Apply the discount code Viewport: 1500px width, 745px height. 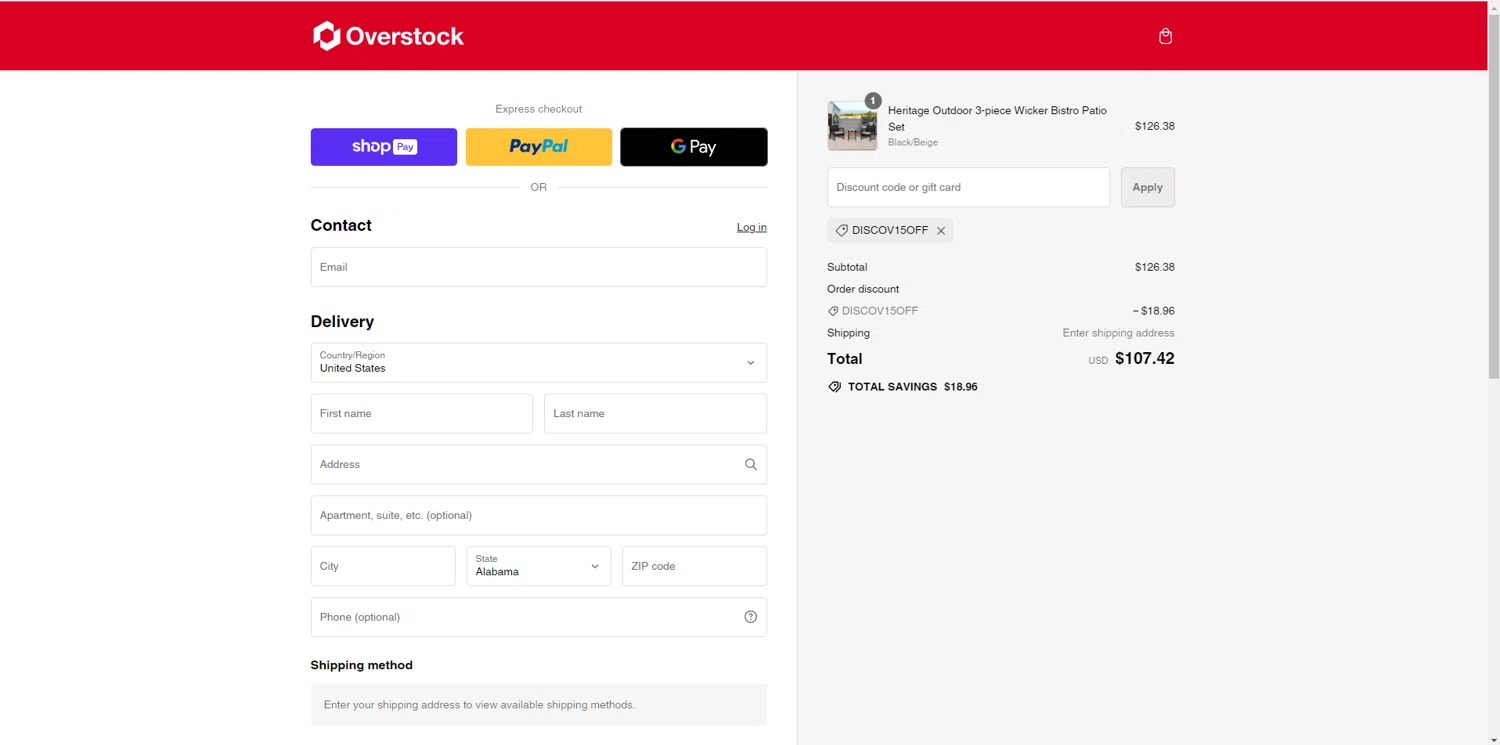[x=1148, y=187]
